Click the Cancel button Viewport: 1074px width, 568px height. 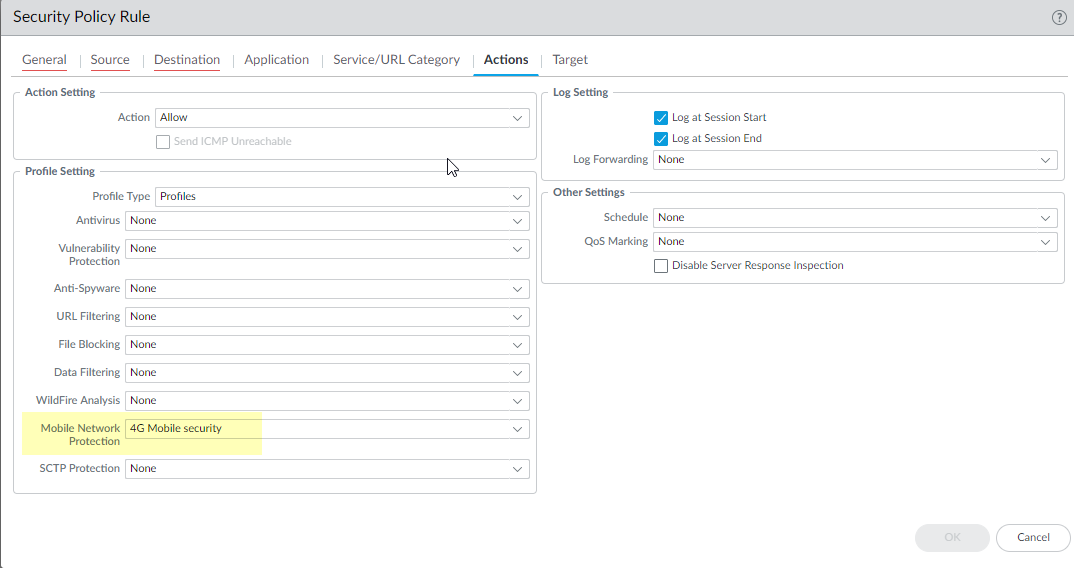(1033, 538)
